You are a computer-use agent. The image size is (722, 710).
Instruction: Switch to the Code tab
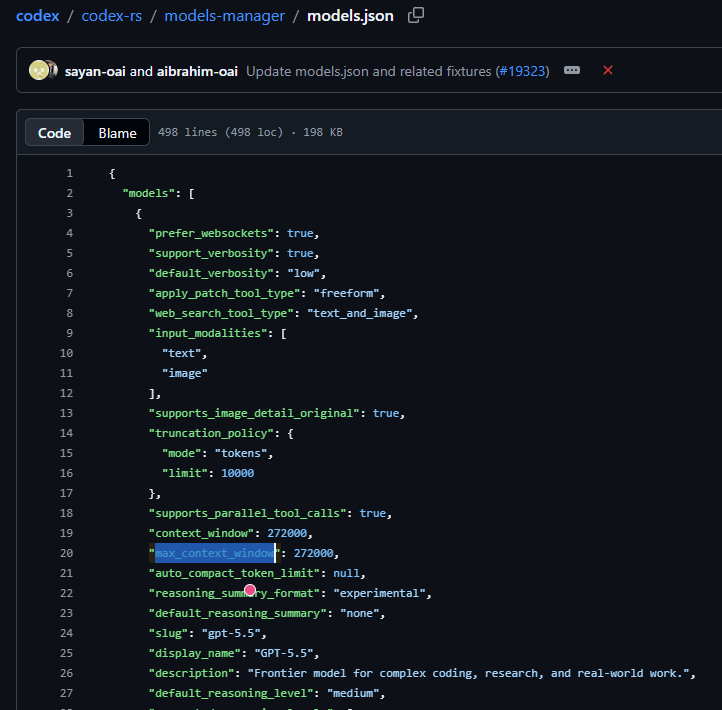tap(54, 133)
